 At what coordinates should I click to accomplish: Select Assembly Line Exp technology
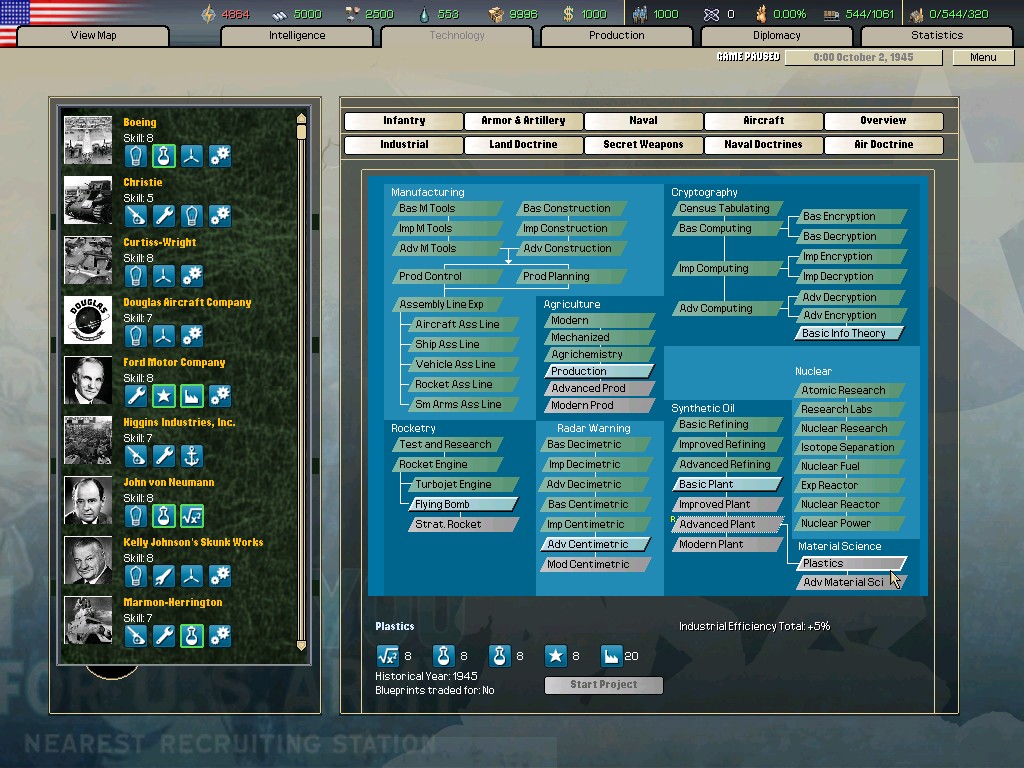(x=447, y=304)
